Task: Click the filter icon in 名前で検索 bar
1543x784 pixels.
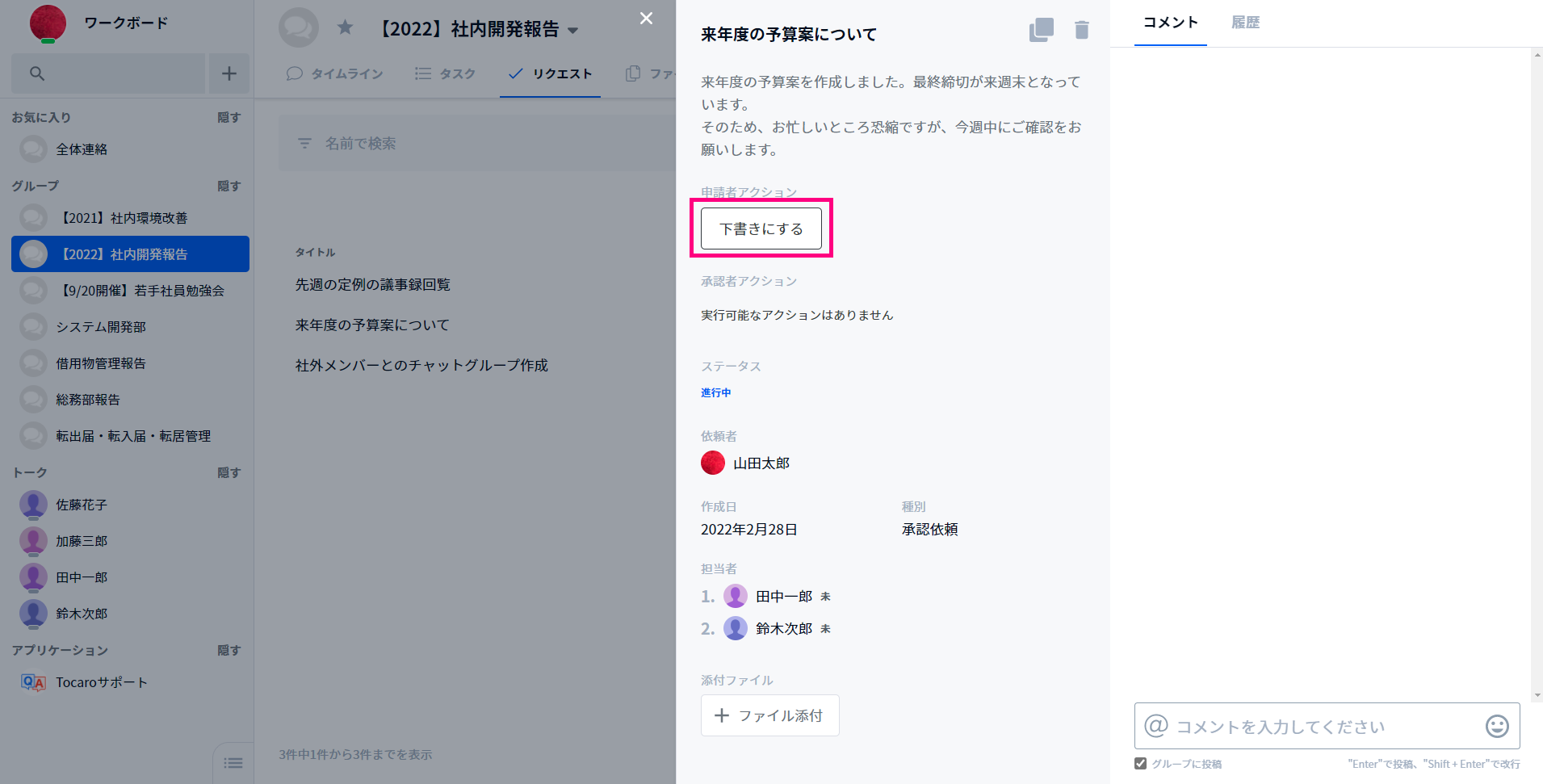Action: coord(304,143)
